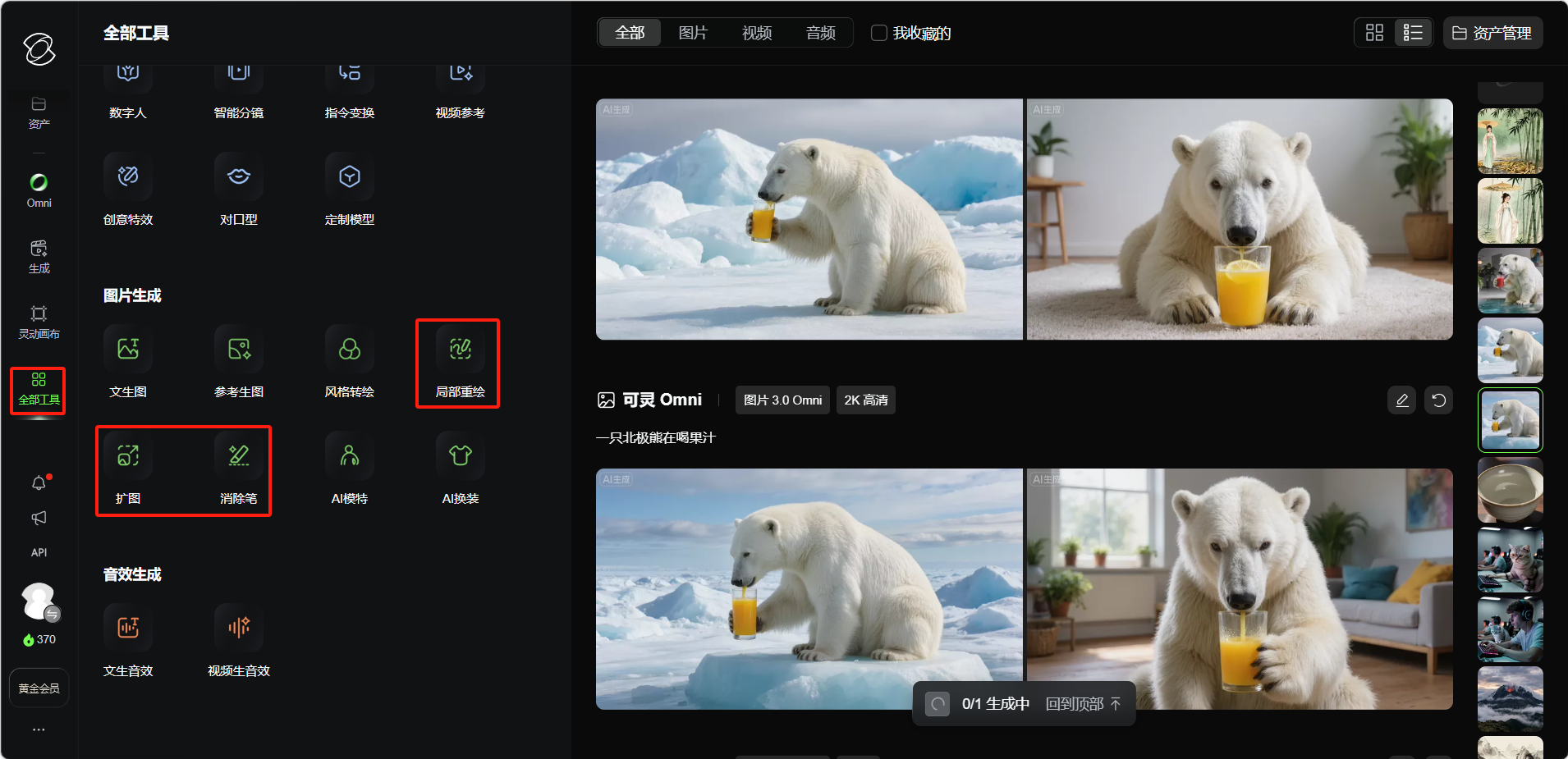Click the 黄金会员 membership button

(39, 688)
